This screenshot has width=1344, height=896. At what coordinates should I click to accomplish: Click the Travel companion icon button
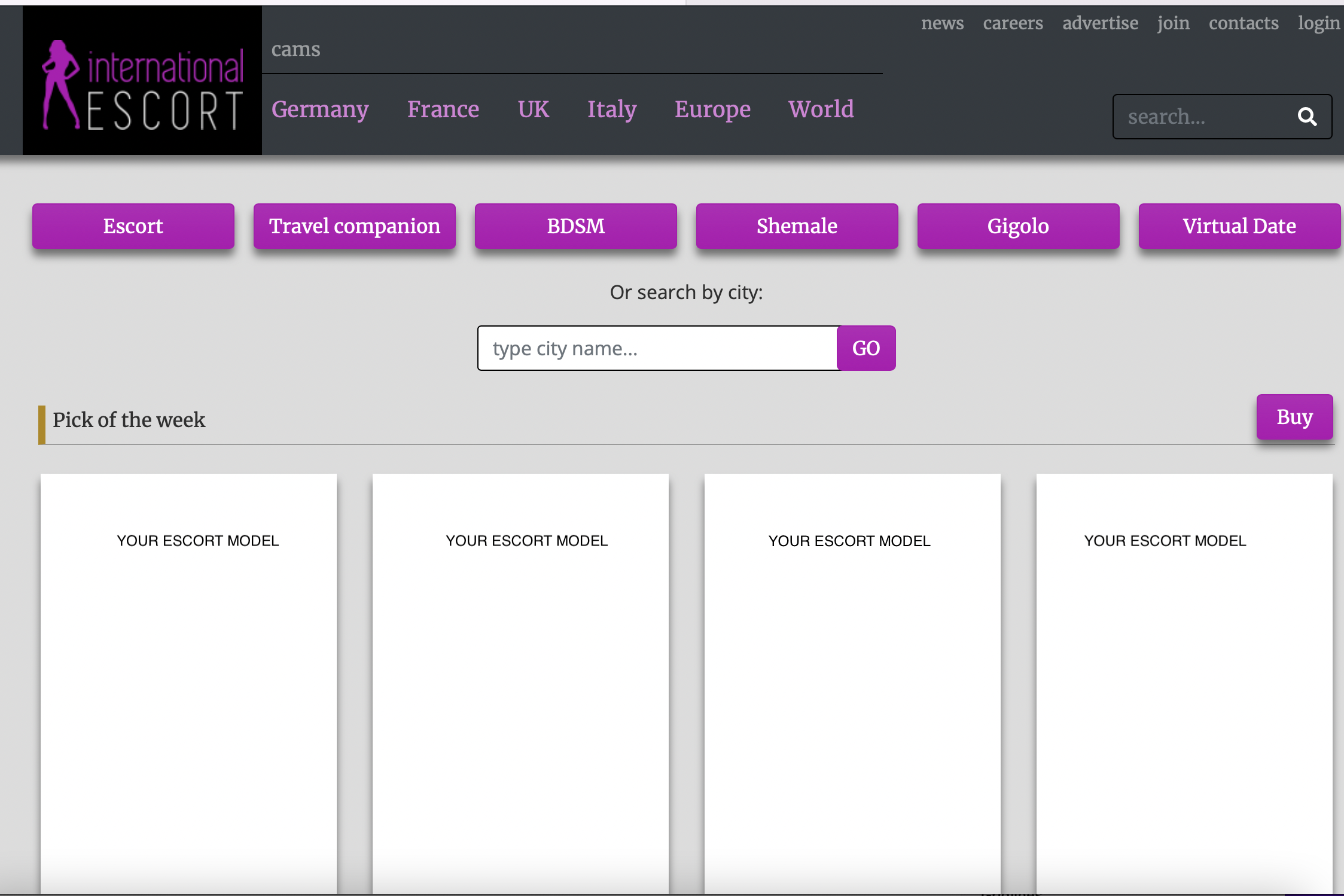click(x=355, y=225)
